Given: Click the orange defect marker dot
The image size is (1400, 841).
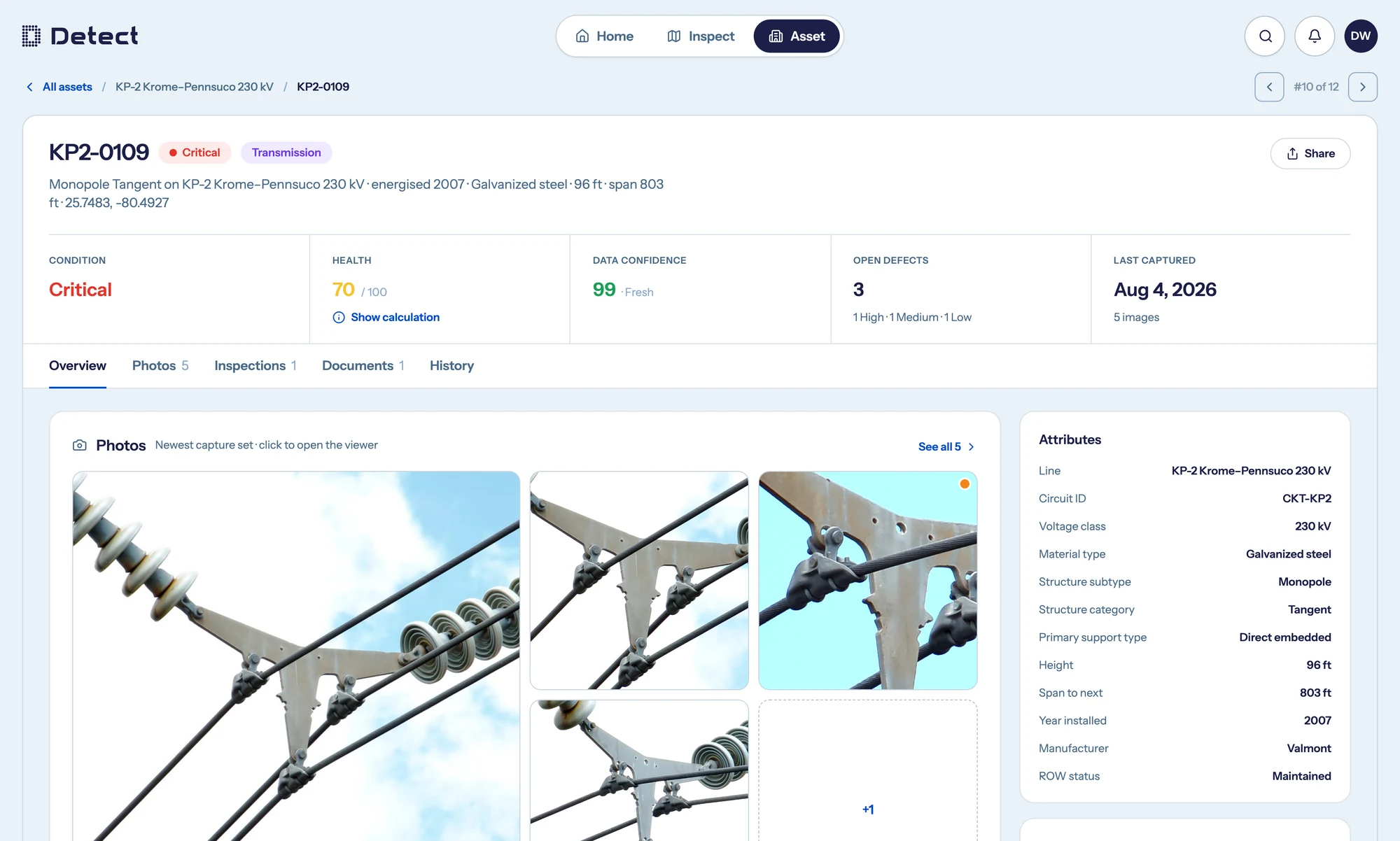Looking at the screenshot, I should pyautogui.click(x=965, y=484).
